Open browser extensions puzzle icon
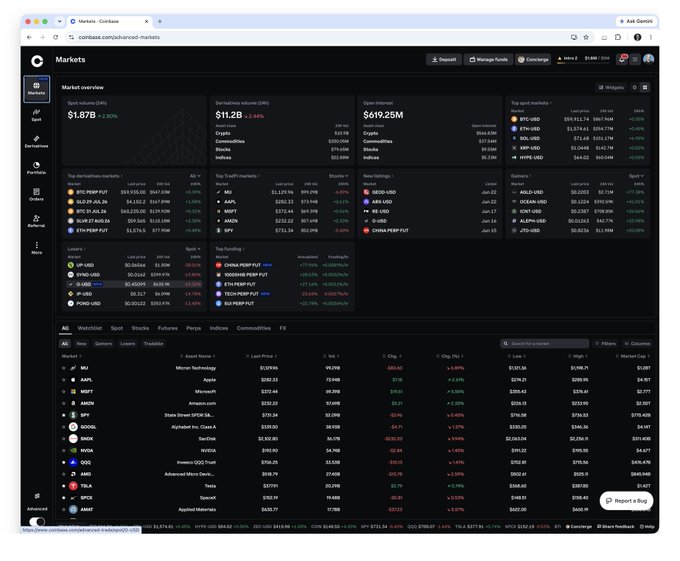 point(618,37)
